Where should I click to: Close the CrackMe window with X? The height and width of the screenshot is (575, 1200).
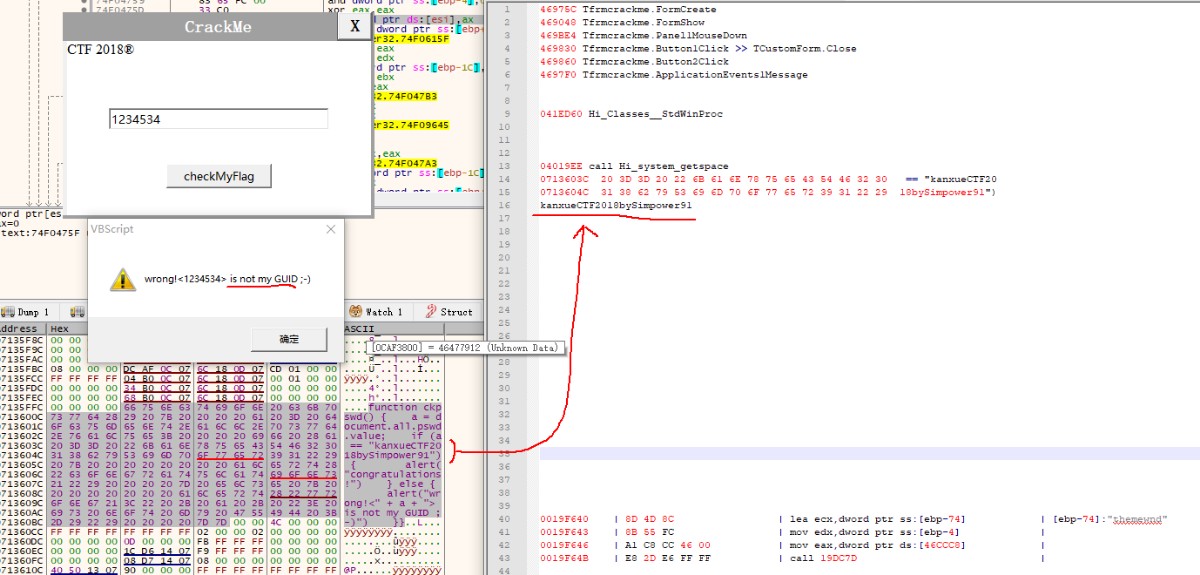tap(354, 26)
